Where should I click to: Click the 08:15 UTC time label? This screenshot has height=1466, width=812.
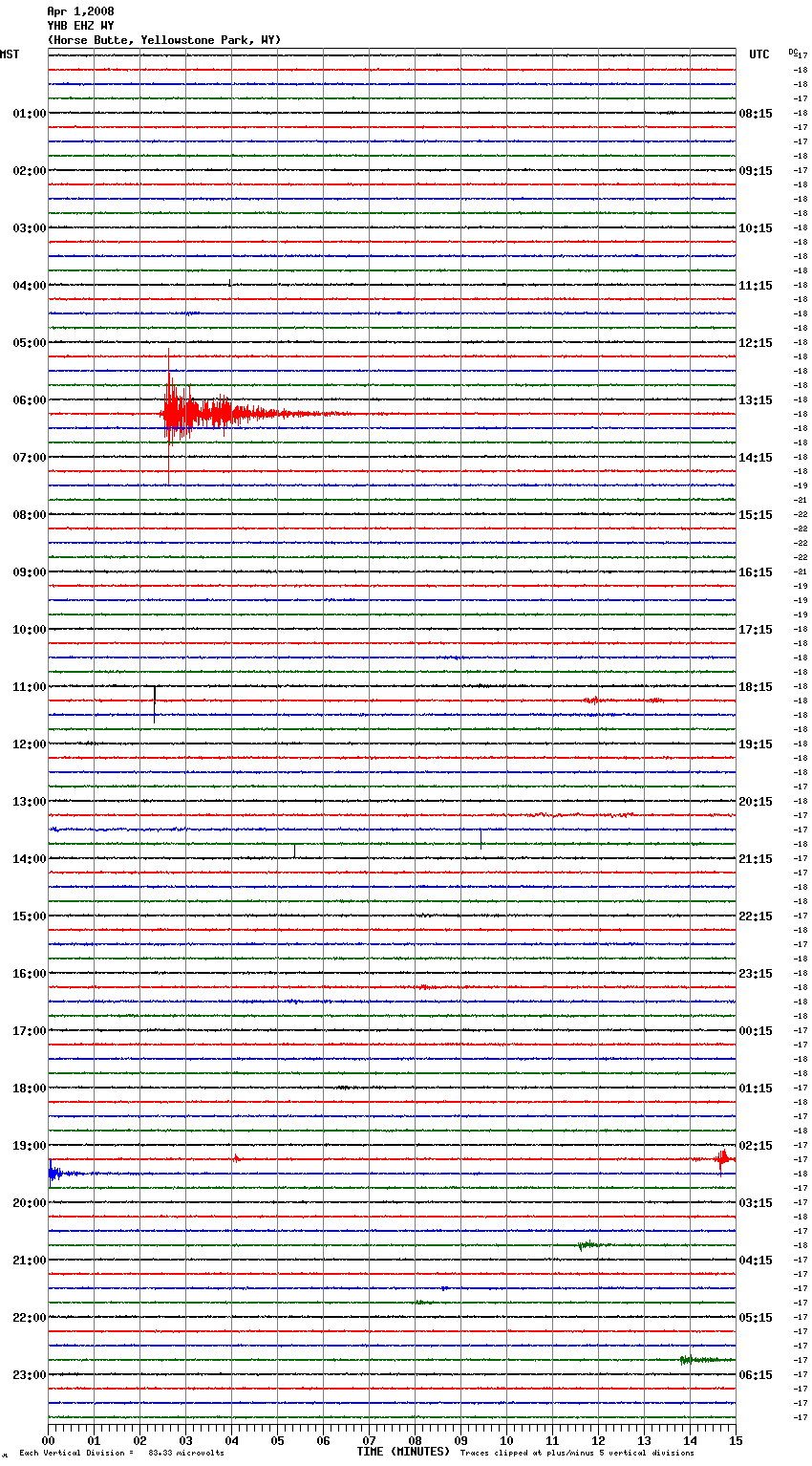coord(756,114)
